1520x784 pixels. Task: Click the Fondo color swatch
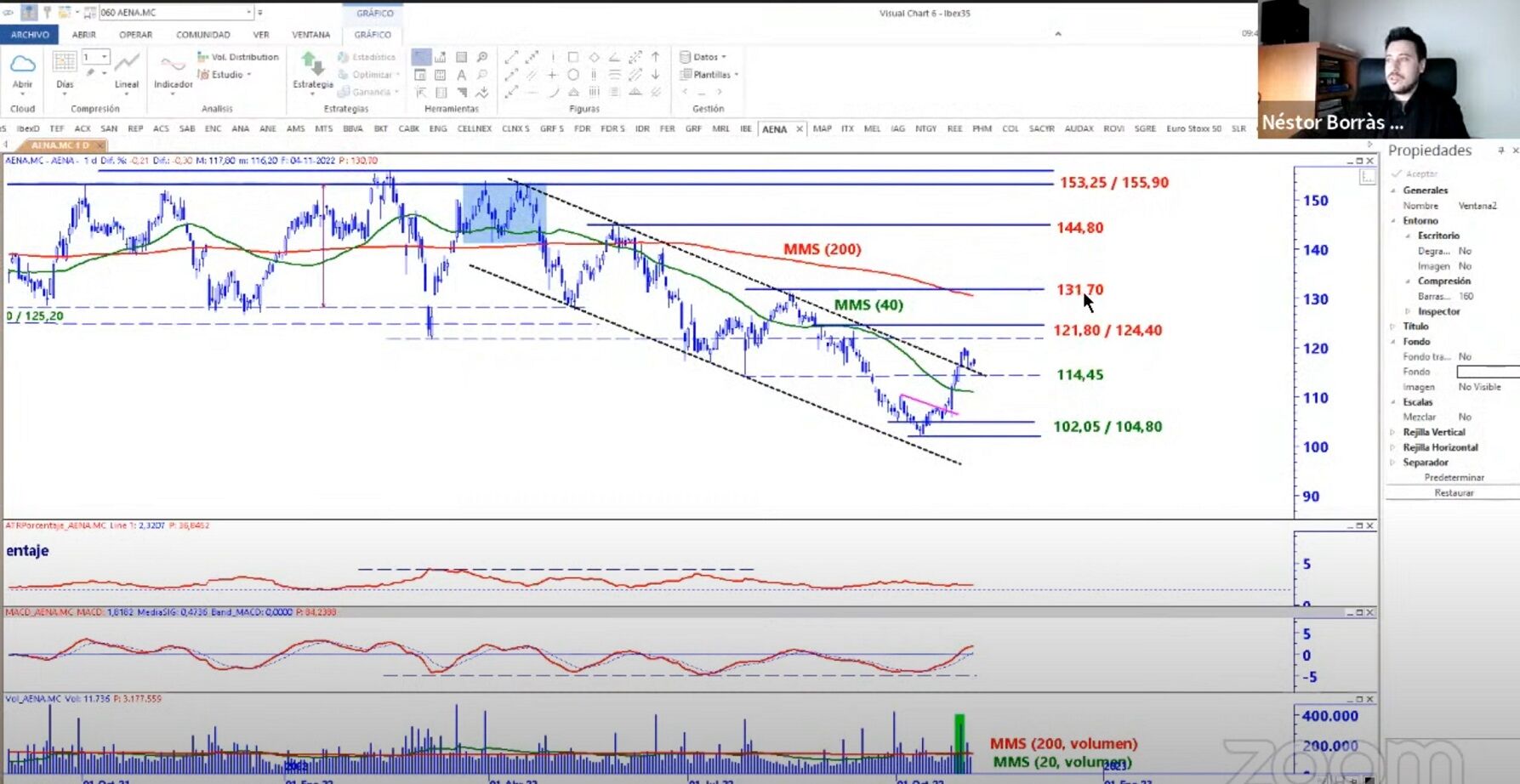1488,372
